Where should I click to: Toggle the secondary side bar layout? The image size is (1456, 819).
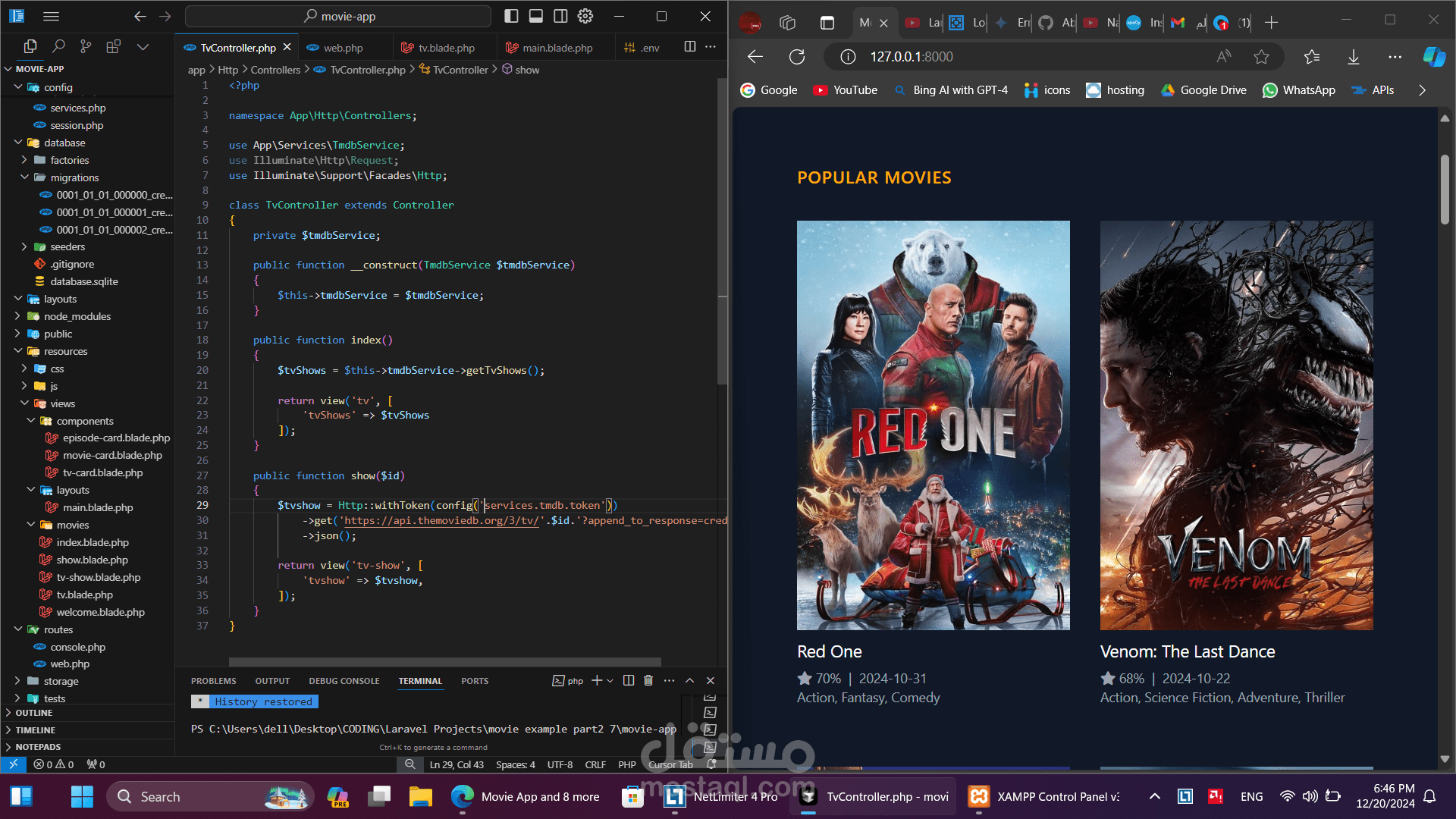coord(560,16)
